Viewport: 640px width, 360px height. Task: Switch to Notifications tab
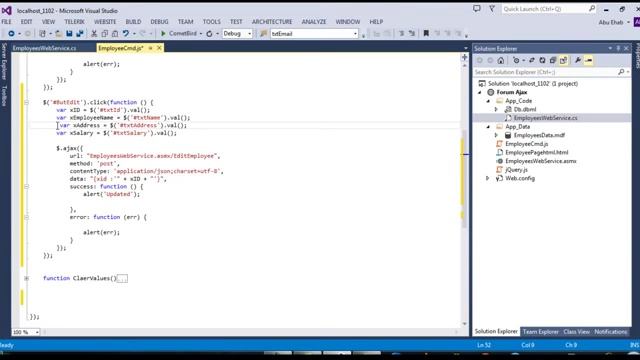pos(611,332)
